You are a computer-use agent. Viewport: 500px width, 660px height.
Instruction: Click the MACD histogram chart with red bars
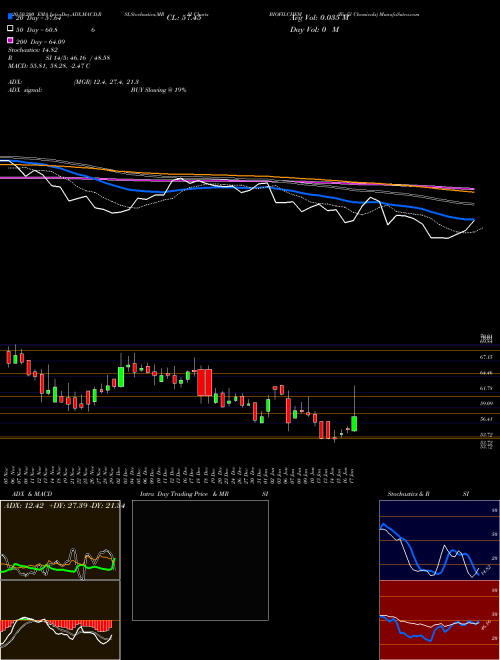(60, 620)
